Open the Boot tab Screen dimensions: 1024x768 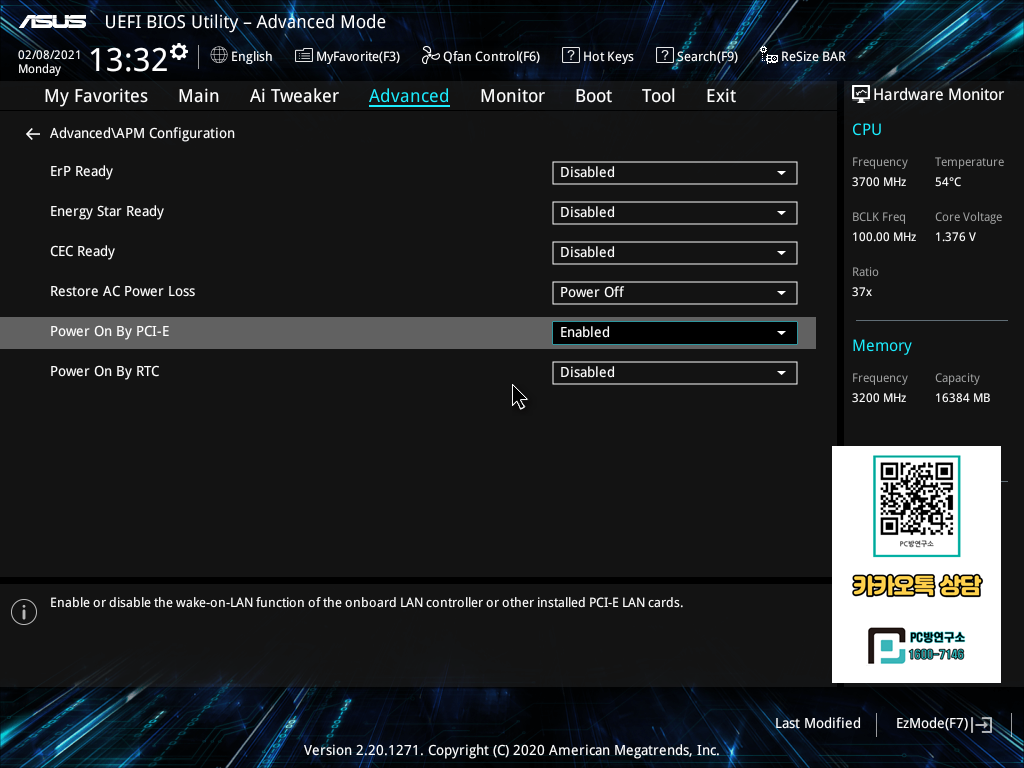click(x=593, y=96)
